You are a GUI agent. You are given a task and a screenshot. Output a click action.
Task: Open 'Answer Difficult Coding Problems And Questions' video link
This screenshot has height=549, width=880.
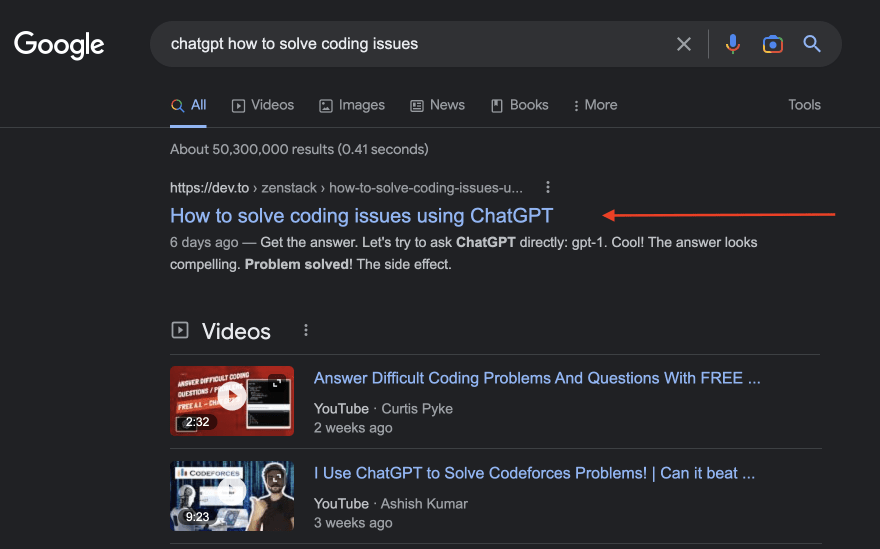point(537,378)
